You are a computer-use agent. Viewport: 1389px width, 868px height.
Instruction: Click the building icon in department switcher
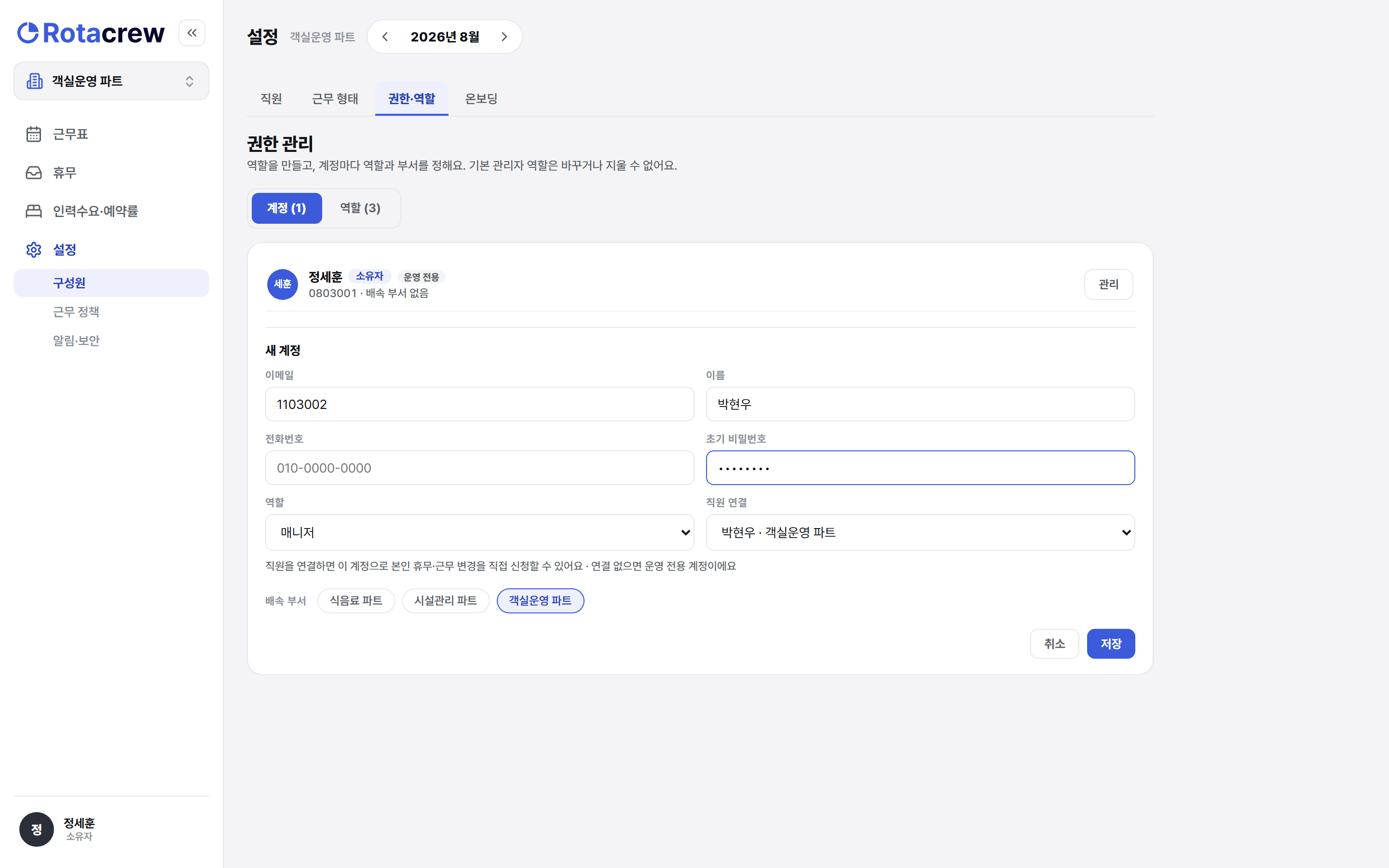click(x=34, y=81)
